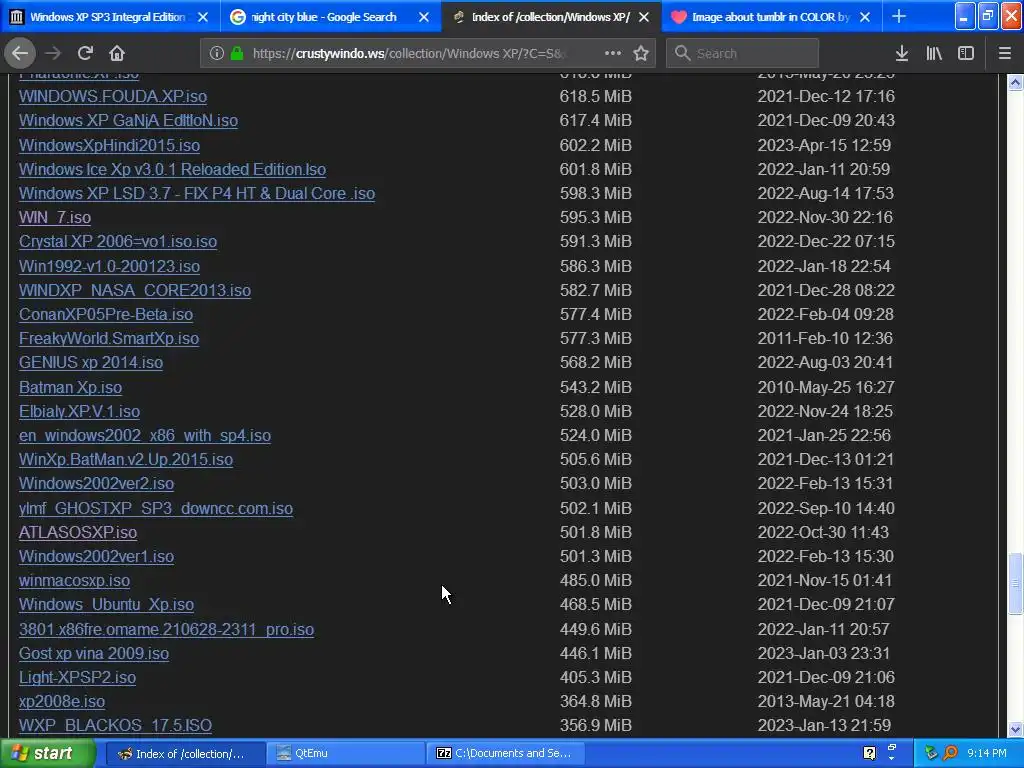
Task: Open 3801.x86fre.omame.210628-2311_pro.iso link
Action: [167, 630]
